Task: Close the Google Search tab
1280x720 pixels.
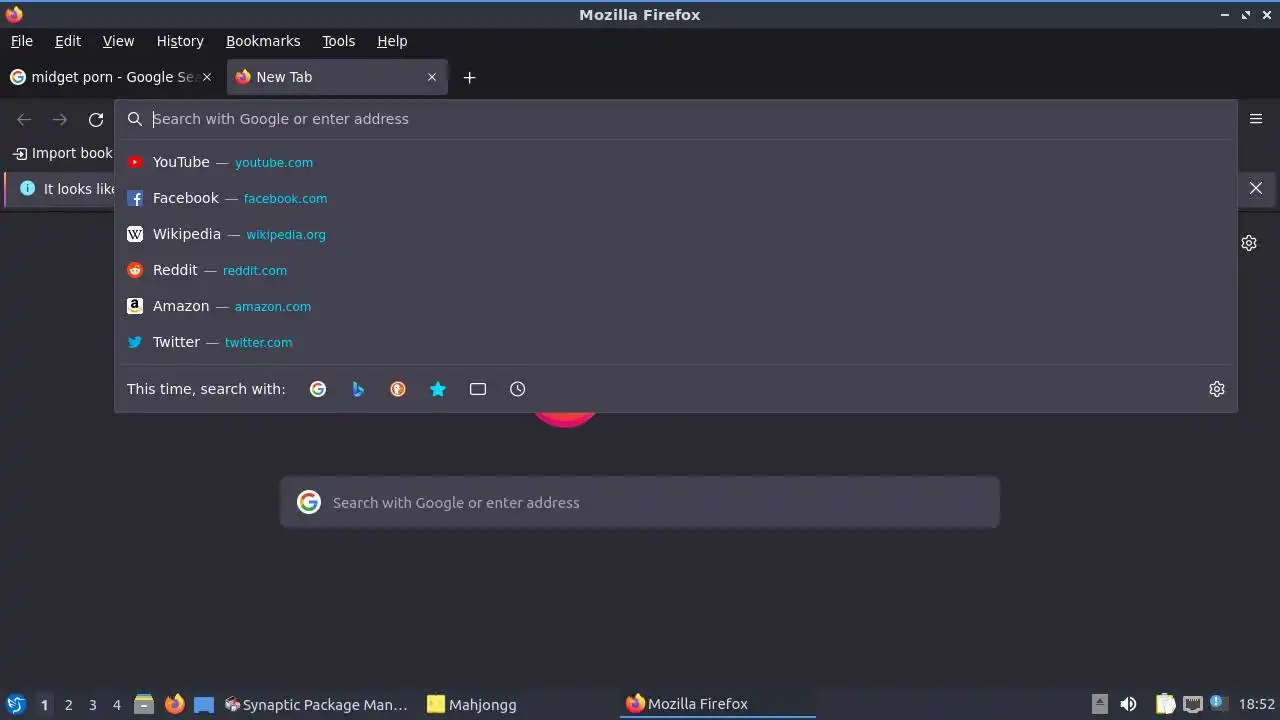Action: 207,77
